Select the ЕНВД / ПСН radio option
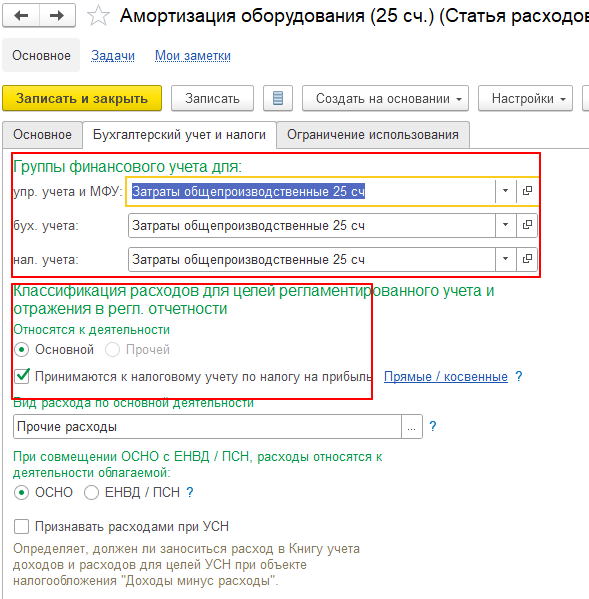Viewport: 589px width, 599px height. [x=92, y=492]
